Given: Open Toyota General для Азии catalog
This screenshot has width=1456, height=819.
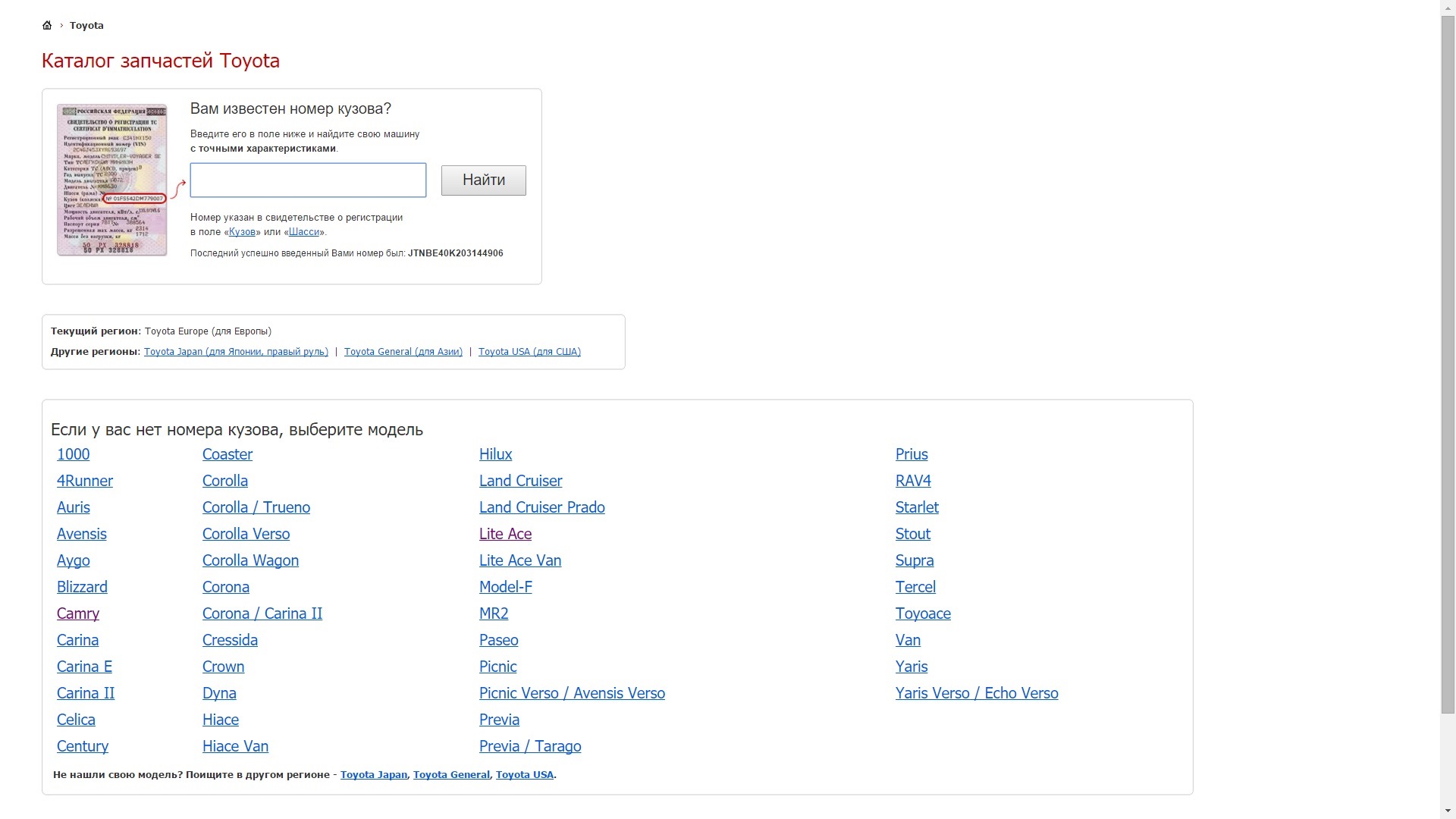Looking at the screenshot, I should (403, 351).
